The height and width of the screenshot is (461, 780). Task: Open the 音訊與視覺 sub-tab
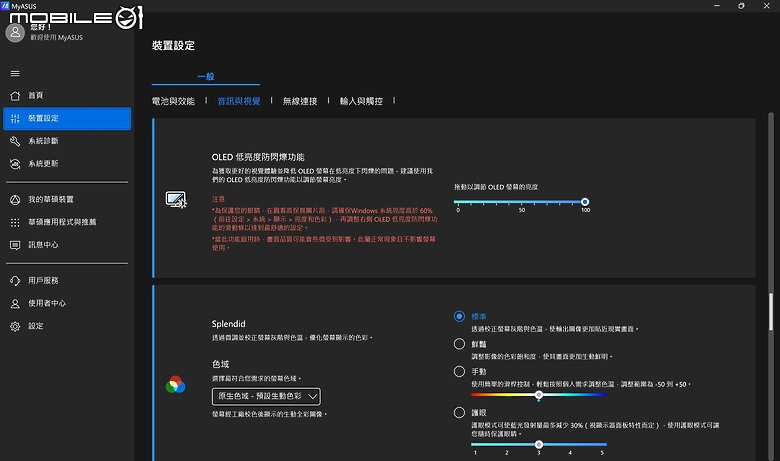click(239, 101)
